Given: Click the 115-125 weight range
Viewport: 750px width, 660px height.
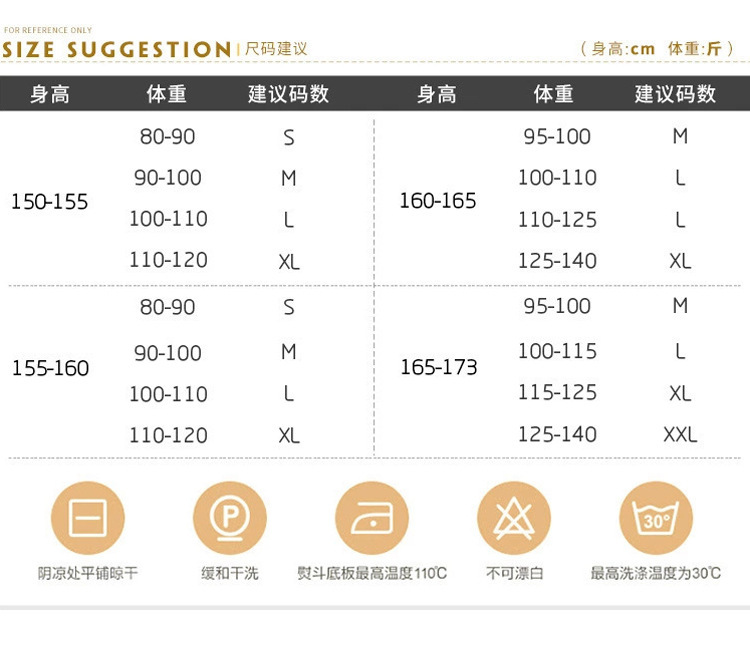Looking at the screenshot, I should (x=557, y=393).
